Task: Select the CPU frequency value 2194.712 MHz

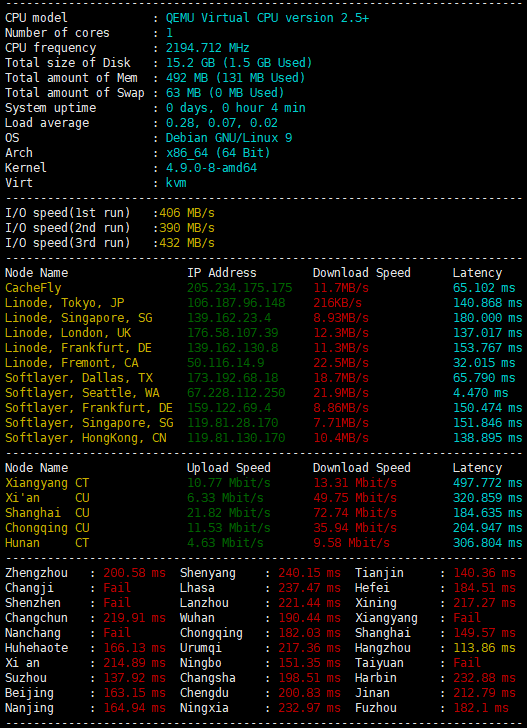Action: click(x=208, y=48)
